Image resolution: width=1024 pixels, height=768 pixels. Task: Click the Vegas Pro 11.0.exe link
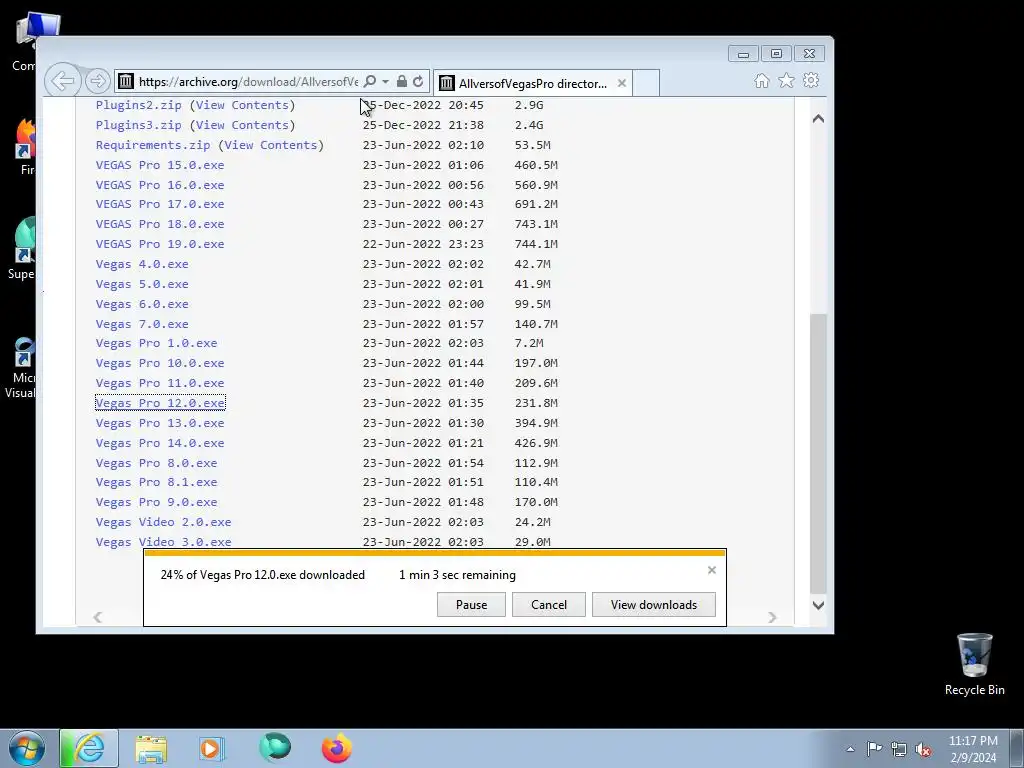point(160,383)
